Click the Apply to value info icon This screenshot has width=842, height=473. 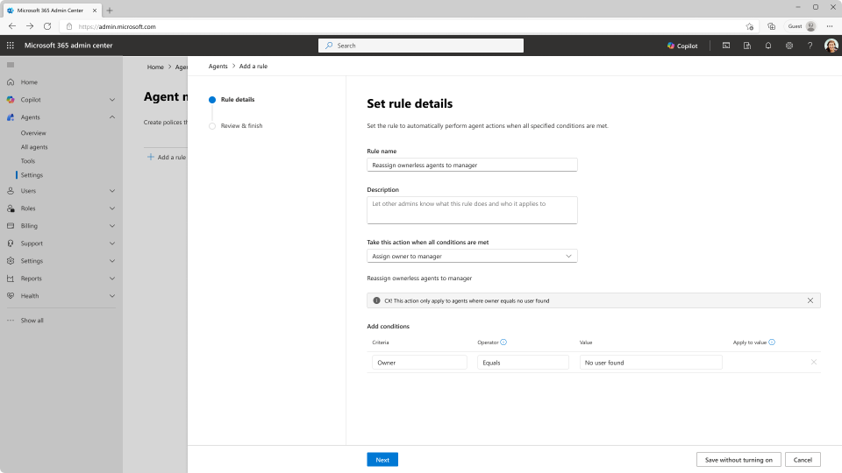click(x=772, y=342)
